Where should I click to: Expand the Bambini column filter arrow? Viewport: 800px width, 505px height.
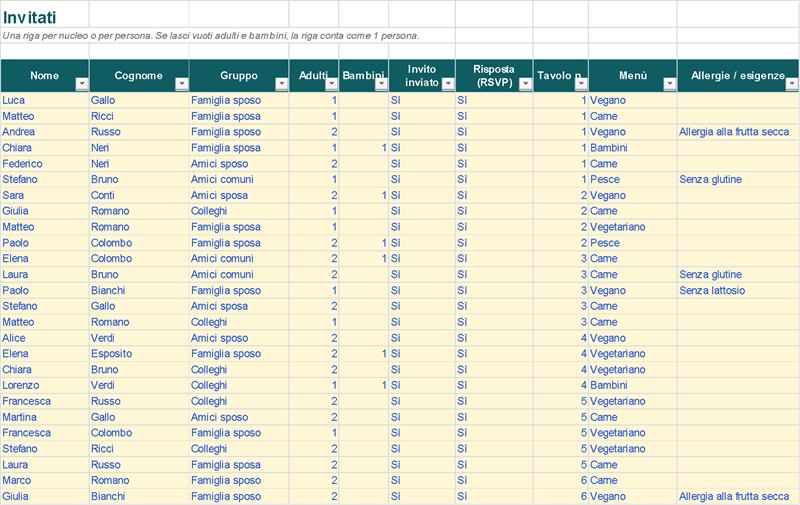(382, 84)
